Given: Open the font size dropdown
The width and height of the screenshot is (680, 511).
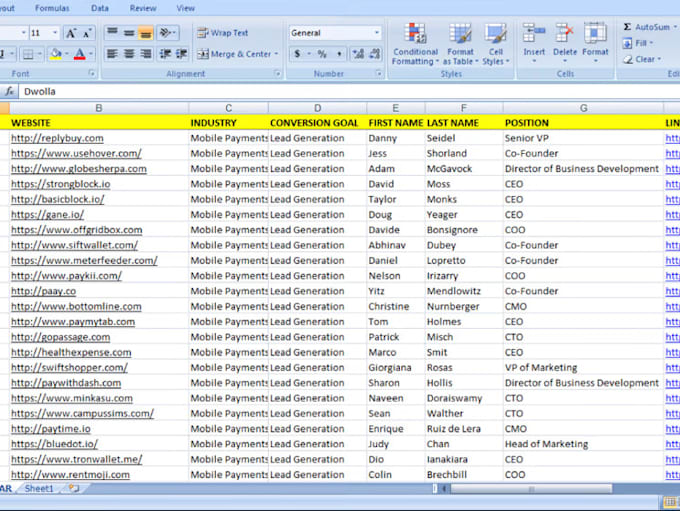Looking at the screenshot, I should 55,33.
